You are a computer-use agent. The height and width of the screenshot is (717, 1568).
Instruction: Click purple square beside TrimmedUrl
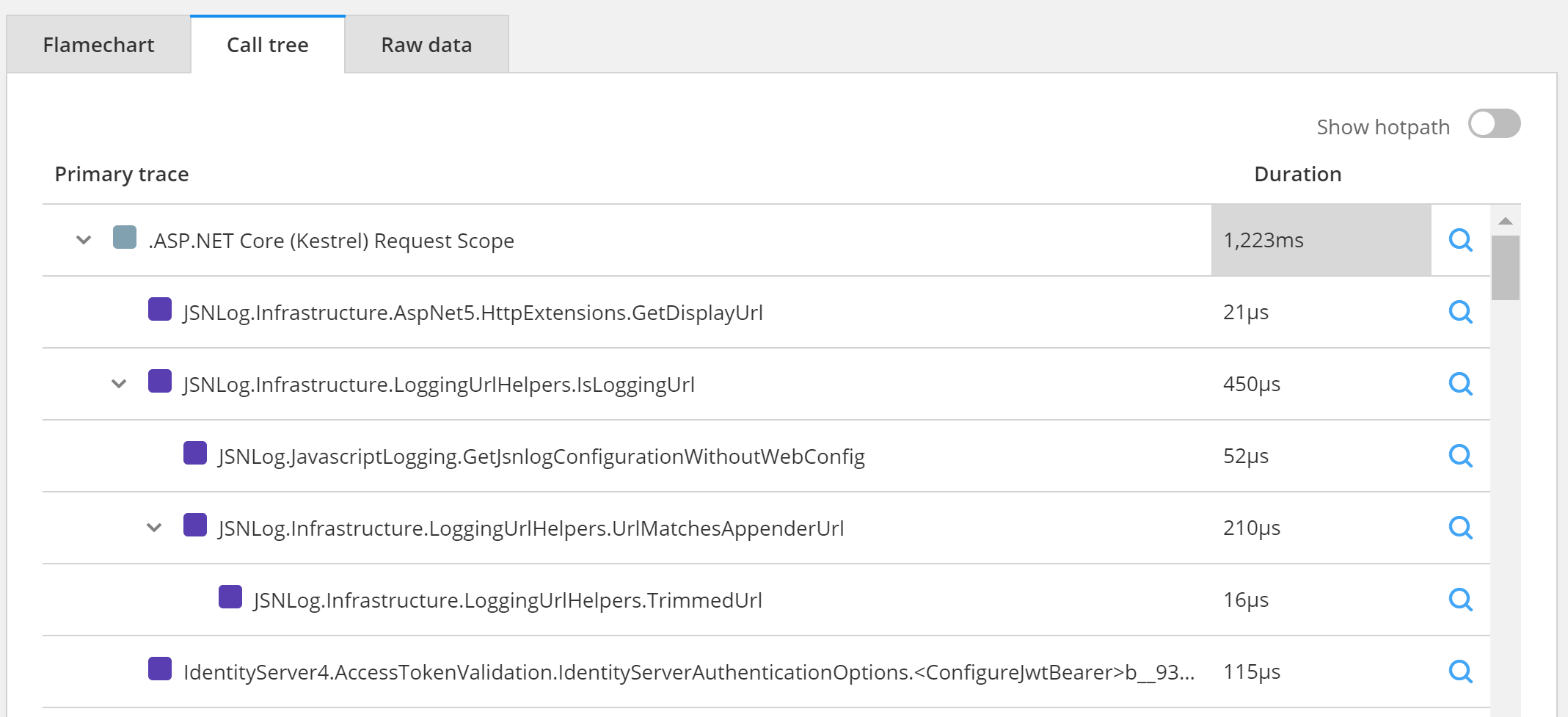tap(230, 597)
